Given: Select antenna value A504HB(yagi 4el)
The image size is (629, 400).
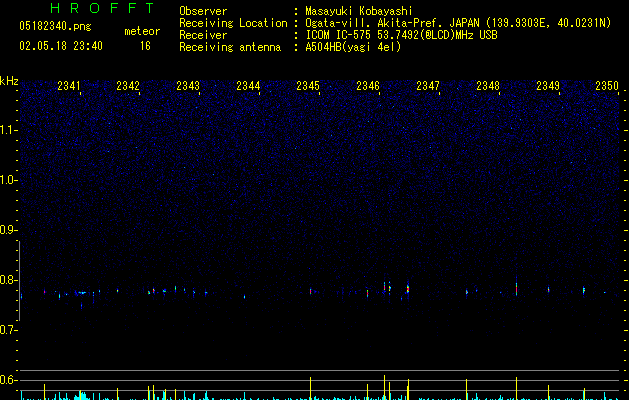Looking at the screenshot, I should coord(353,47).
